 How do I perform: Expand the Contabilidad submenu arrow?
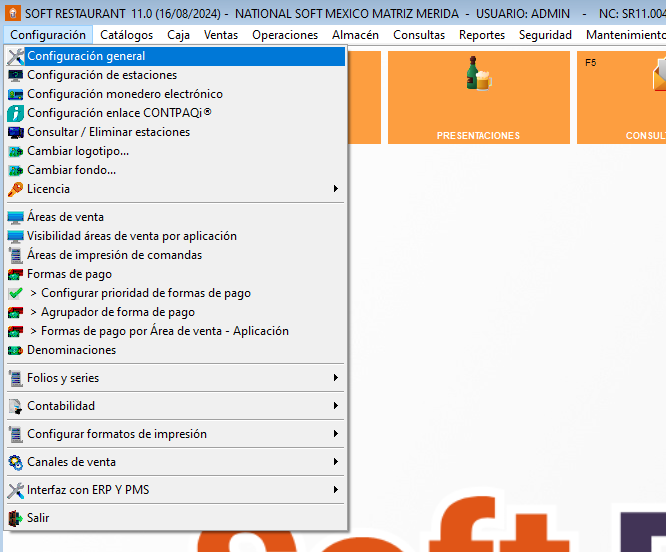click(336, 406)
